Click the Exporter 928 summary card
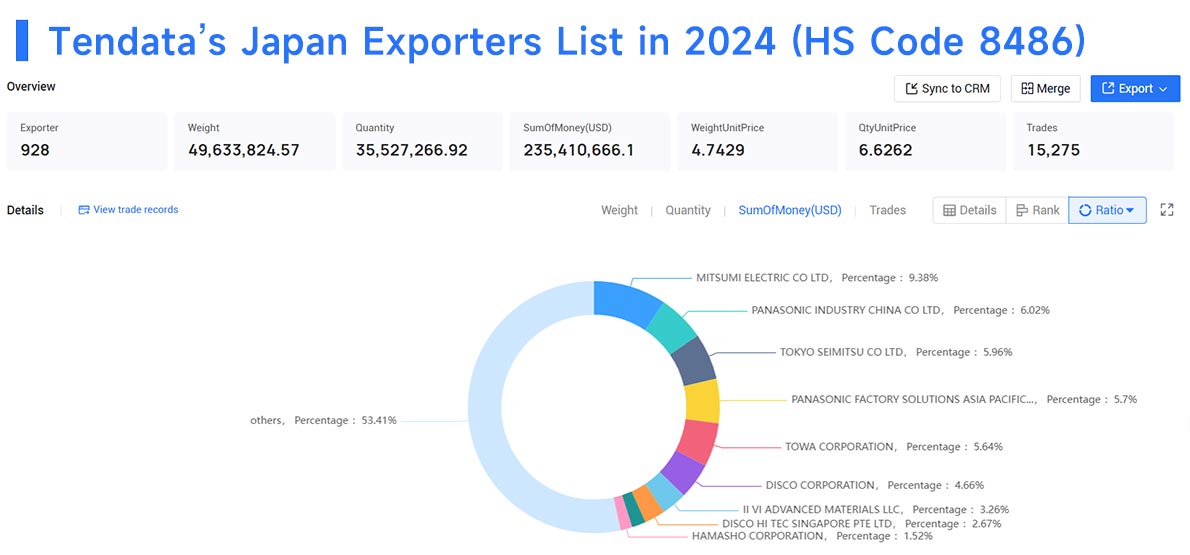1190x555 pixels. pos(87,141)
